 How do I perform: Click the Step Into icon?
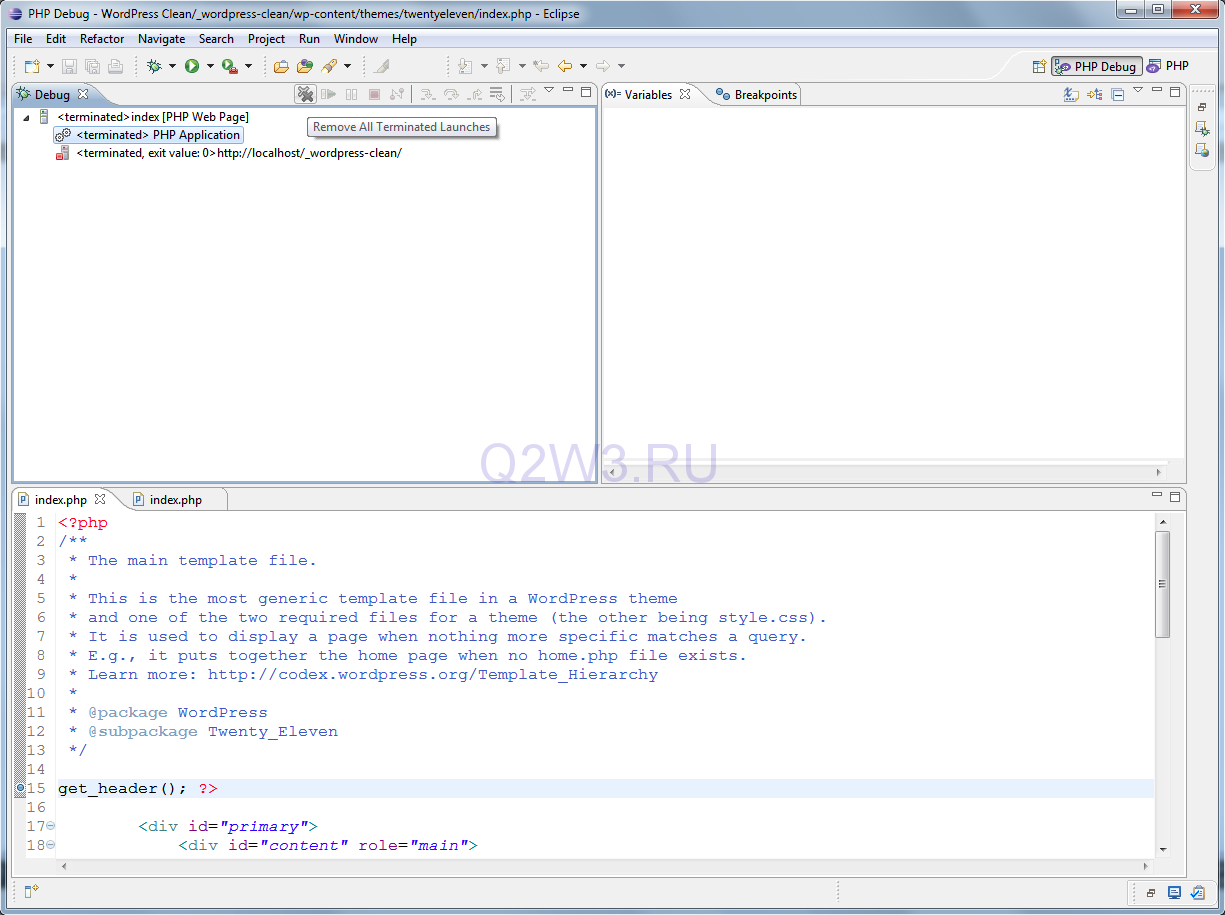(427, 94)
